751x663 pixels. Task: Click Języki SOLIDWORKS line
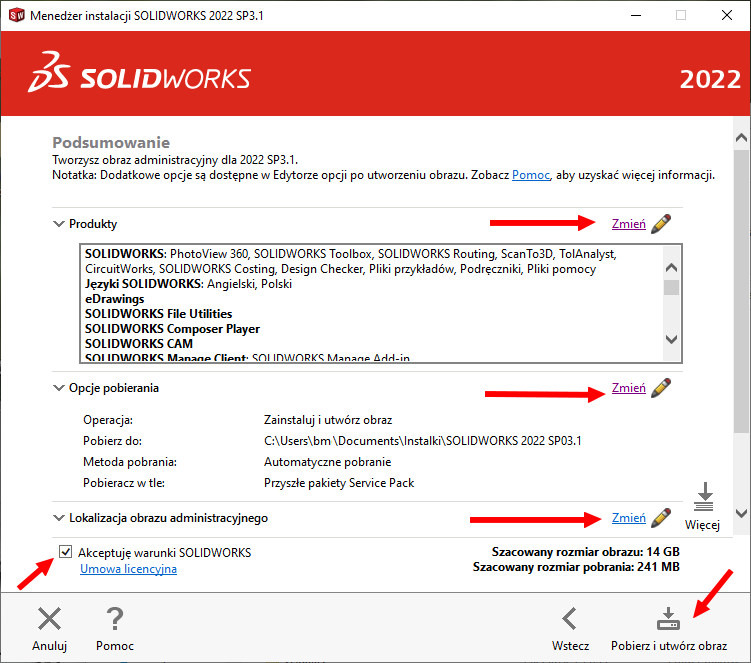(x=188, y=284)
